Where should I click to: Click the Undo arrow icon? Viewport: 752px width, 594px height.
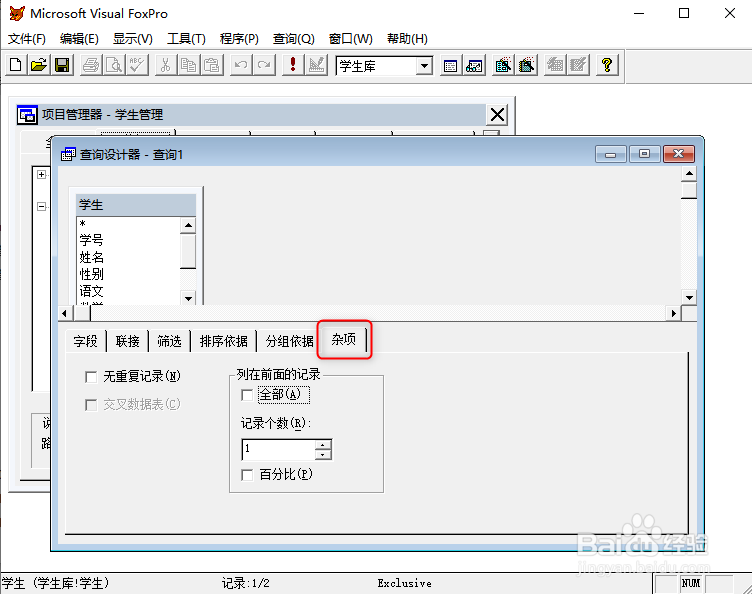[241, 65]
